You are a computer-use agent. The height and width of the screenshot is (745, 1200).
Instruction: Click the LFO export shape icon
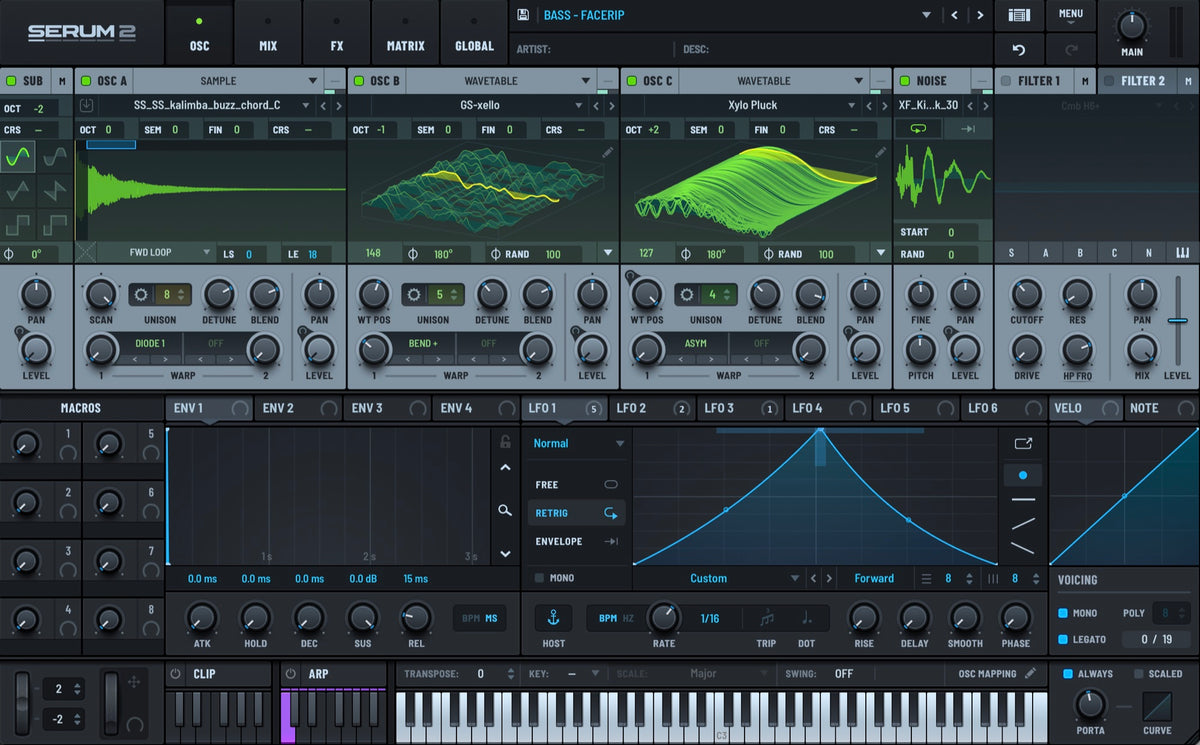pos(1022,444)
